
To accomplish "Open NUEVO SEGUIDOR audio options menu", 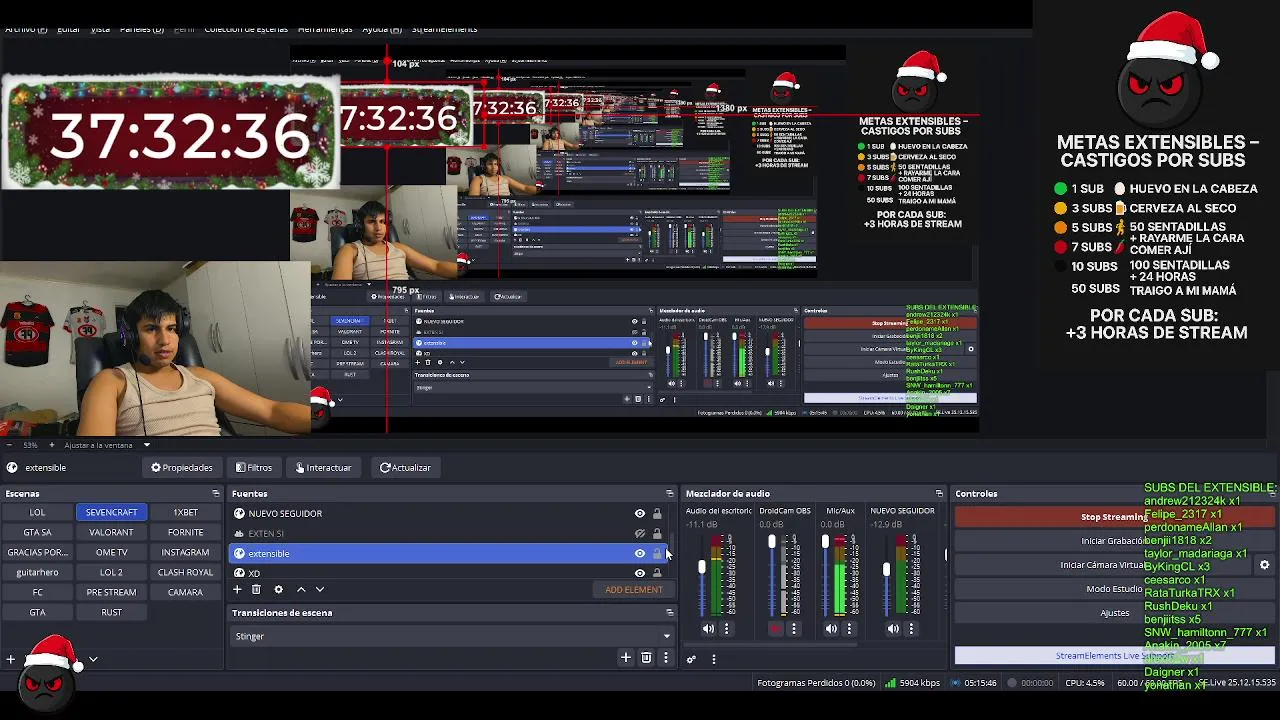I will coord(912,629).
